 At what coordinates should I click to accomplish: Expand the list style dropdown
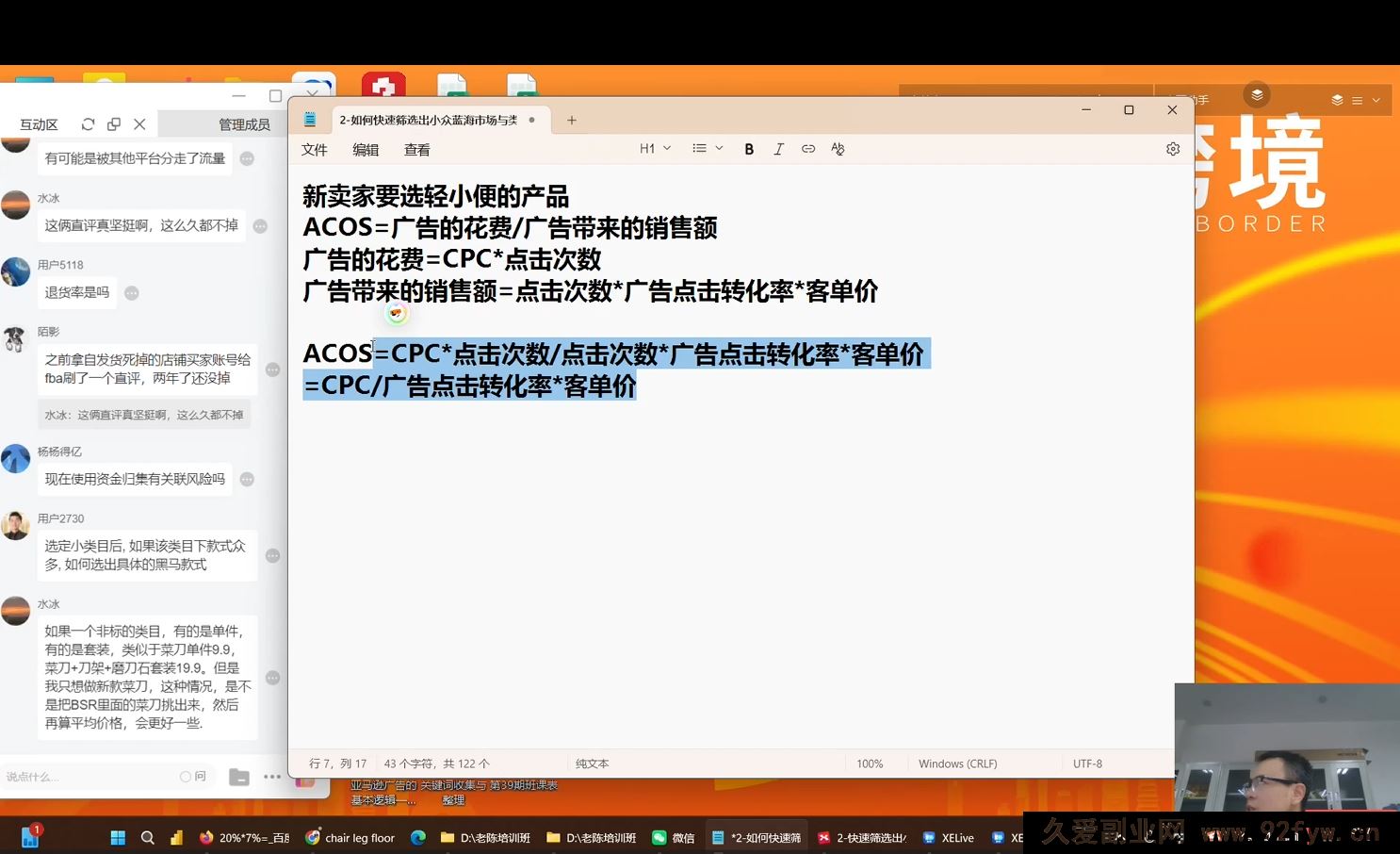pyautogui.click(x=708, y=149)
